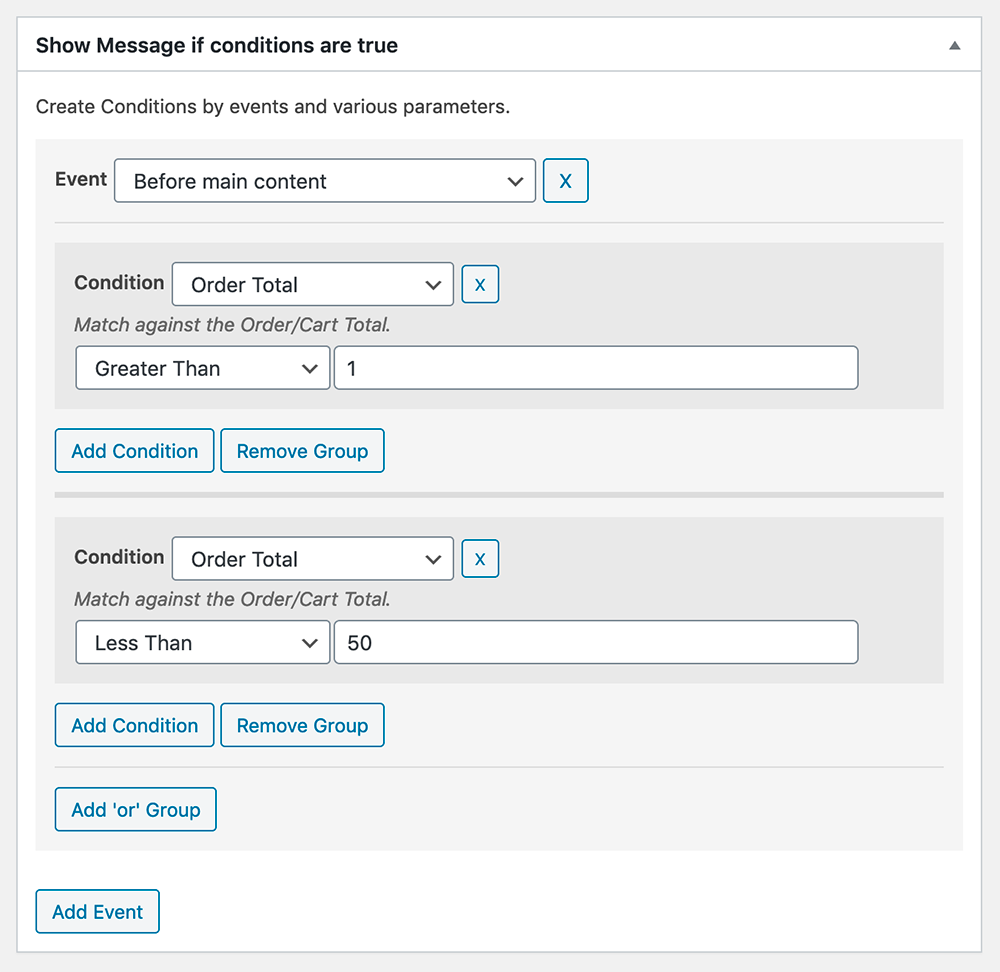Open the first Condition dropdown

[313, 284]
